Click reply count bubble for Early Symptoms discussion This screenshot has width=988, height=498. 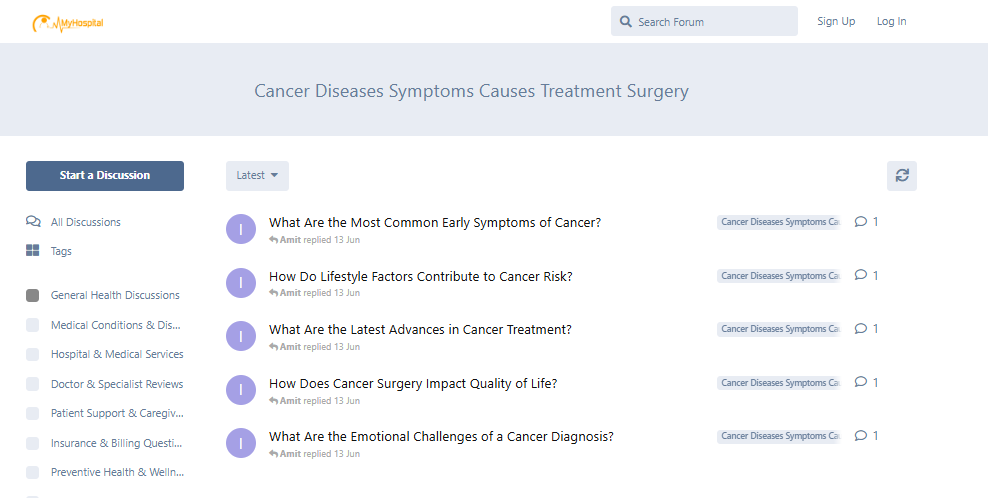(866, 221)
